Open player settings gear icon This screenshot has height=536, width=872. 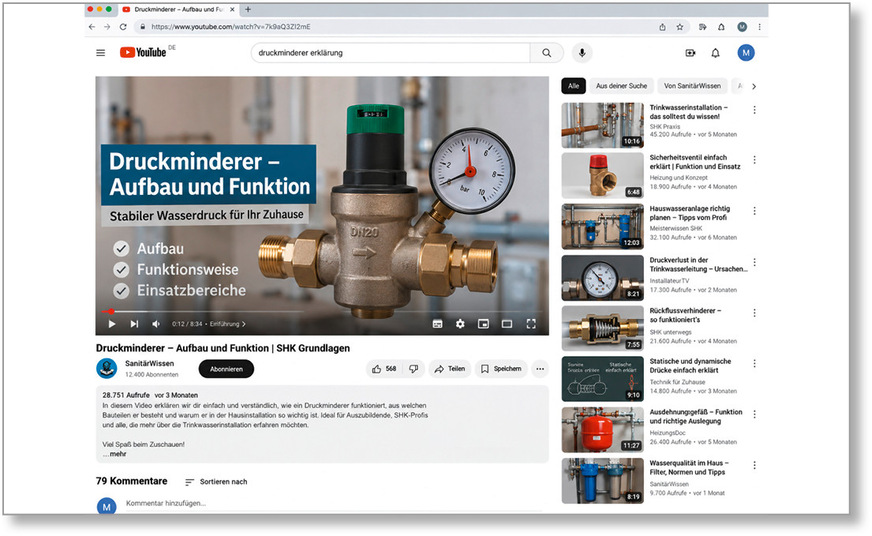pos(460,324)
